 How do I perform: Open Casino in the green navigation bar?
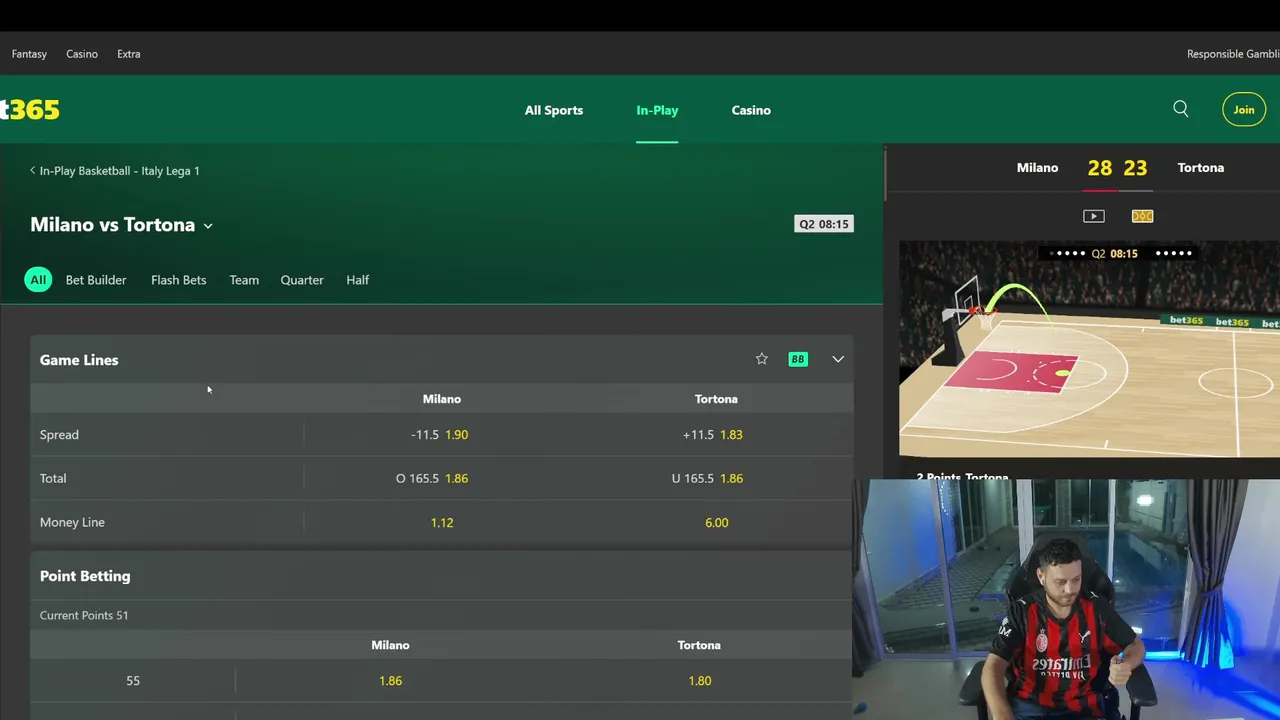(751, 110)
